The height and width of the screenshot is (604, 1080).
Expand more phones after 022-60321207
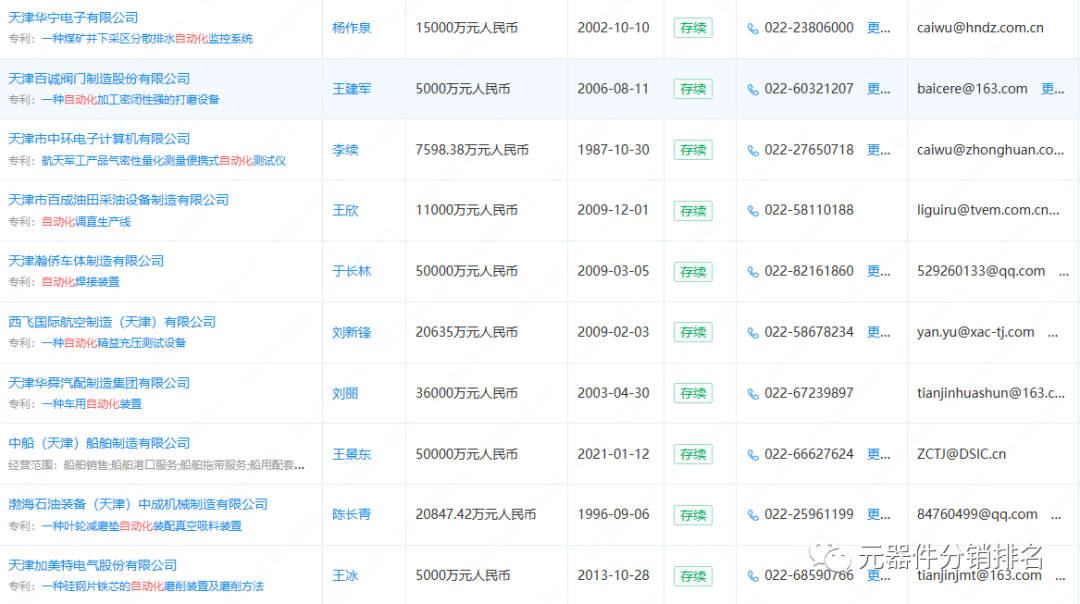(x=878, y=89)
